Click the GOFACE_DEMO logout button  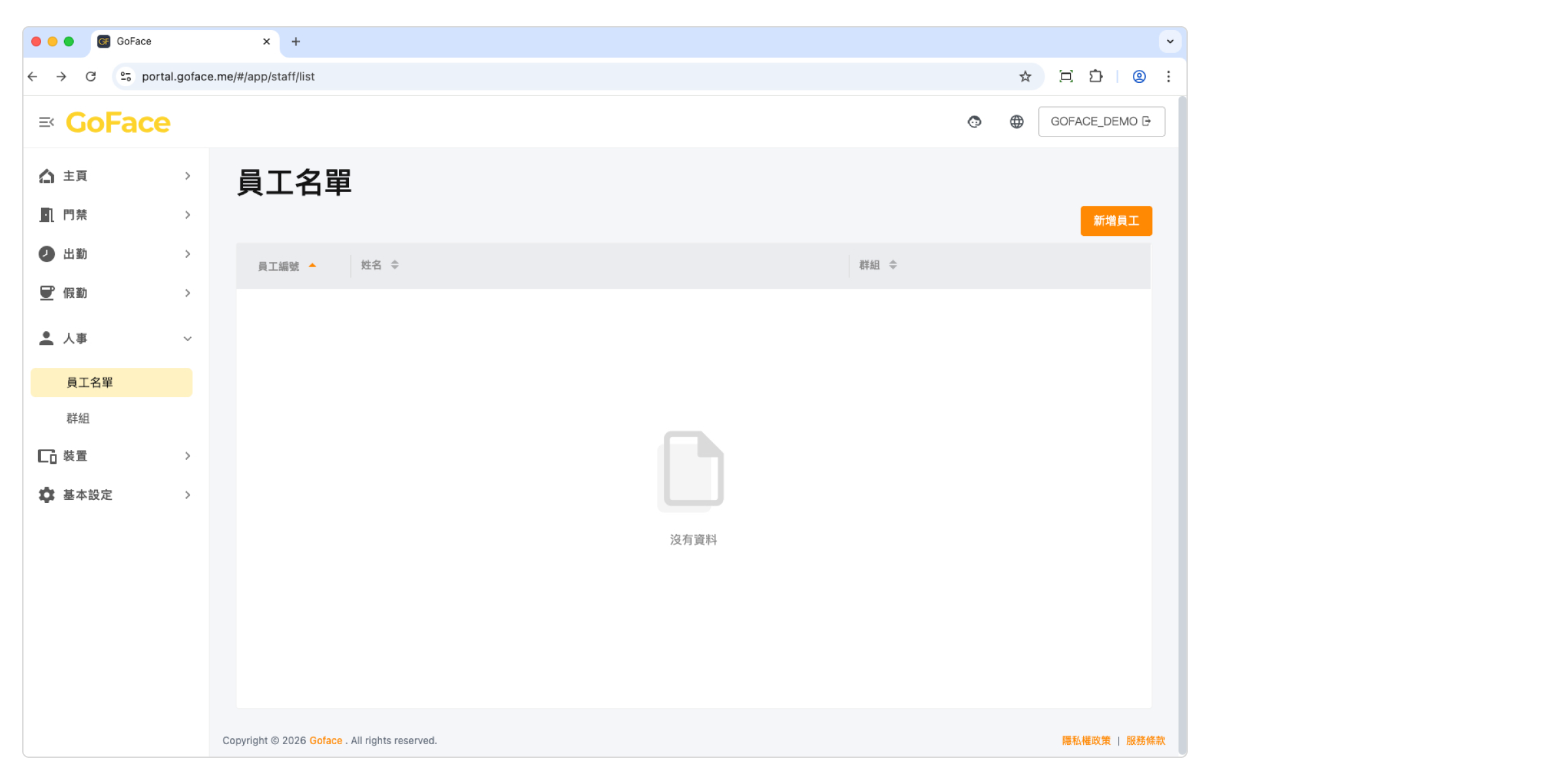[x=1101, y=122]
